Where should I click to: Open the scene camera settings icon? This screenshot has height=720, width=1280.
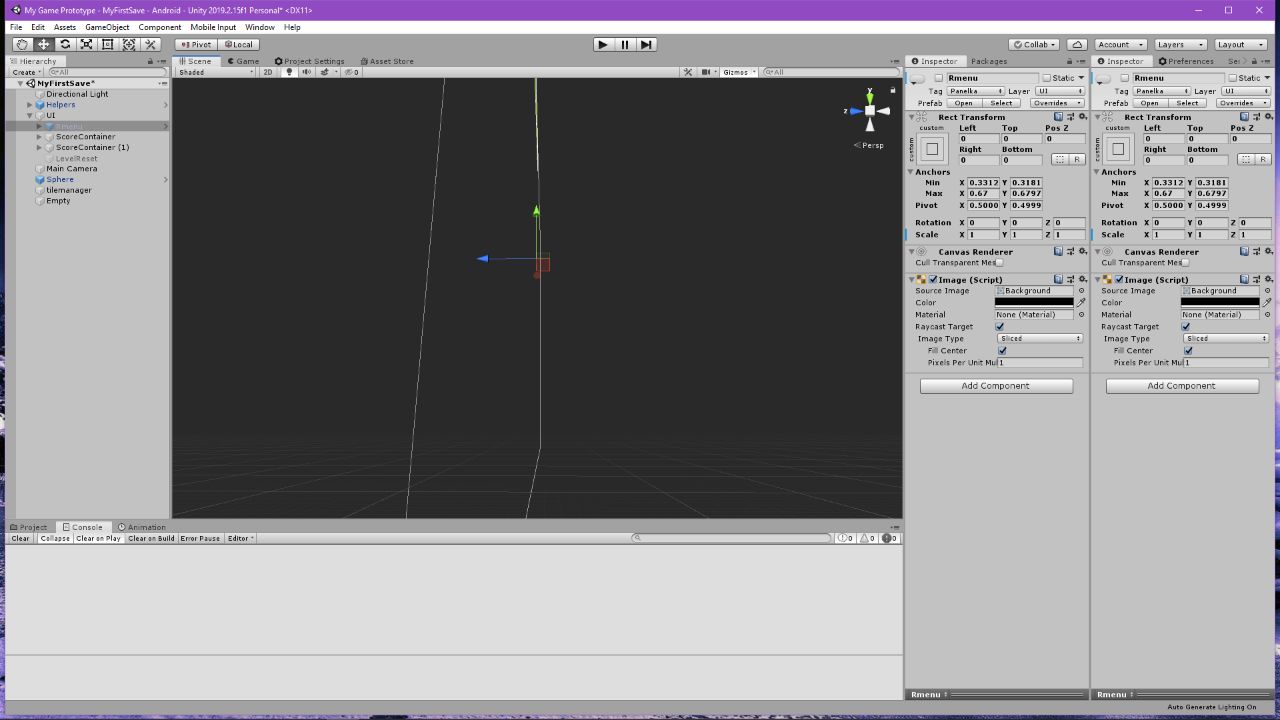click(x=706, y=72)
